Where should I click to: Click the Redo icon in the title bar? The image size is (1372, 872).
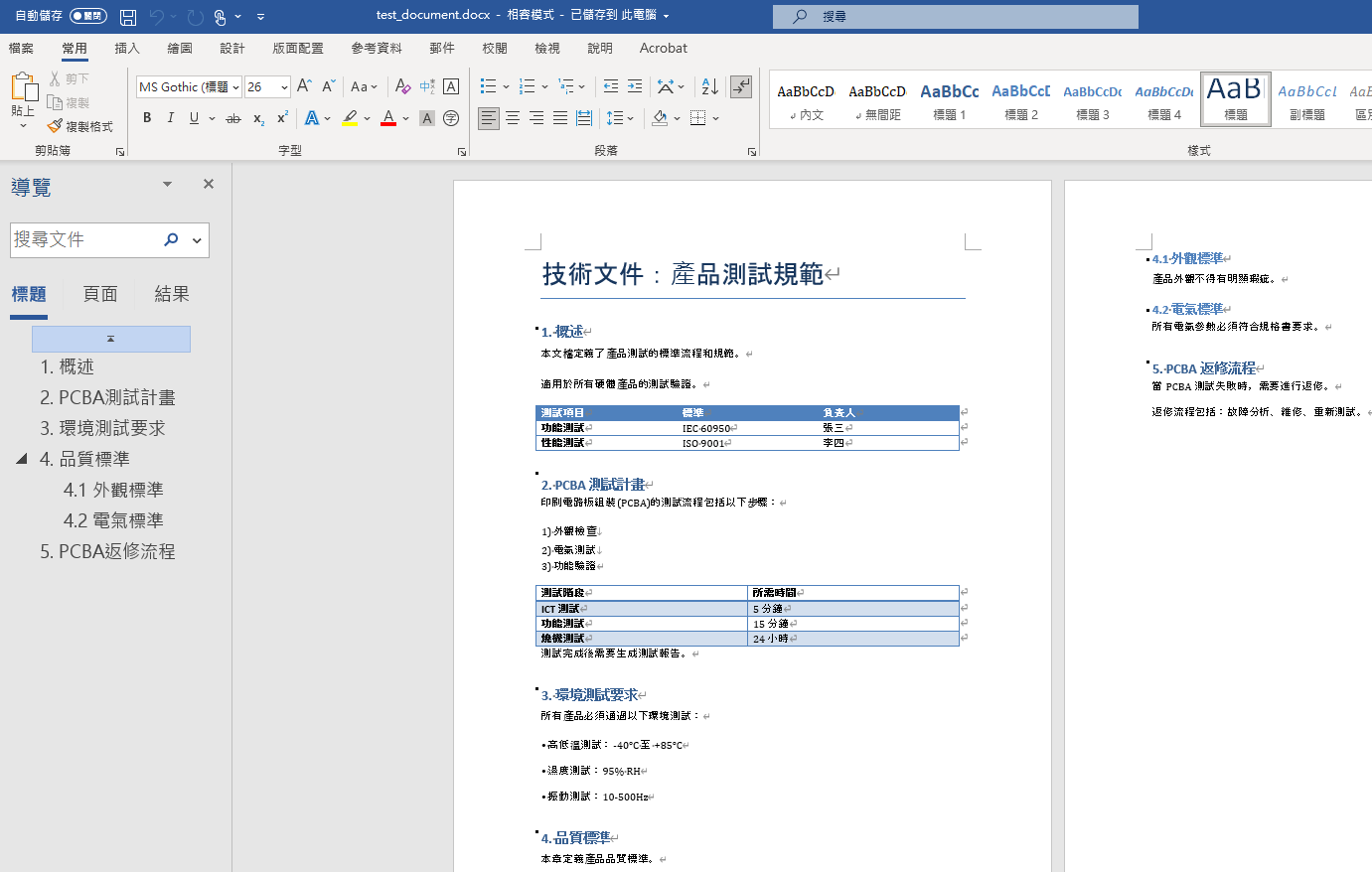195,17
